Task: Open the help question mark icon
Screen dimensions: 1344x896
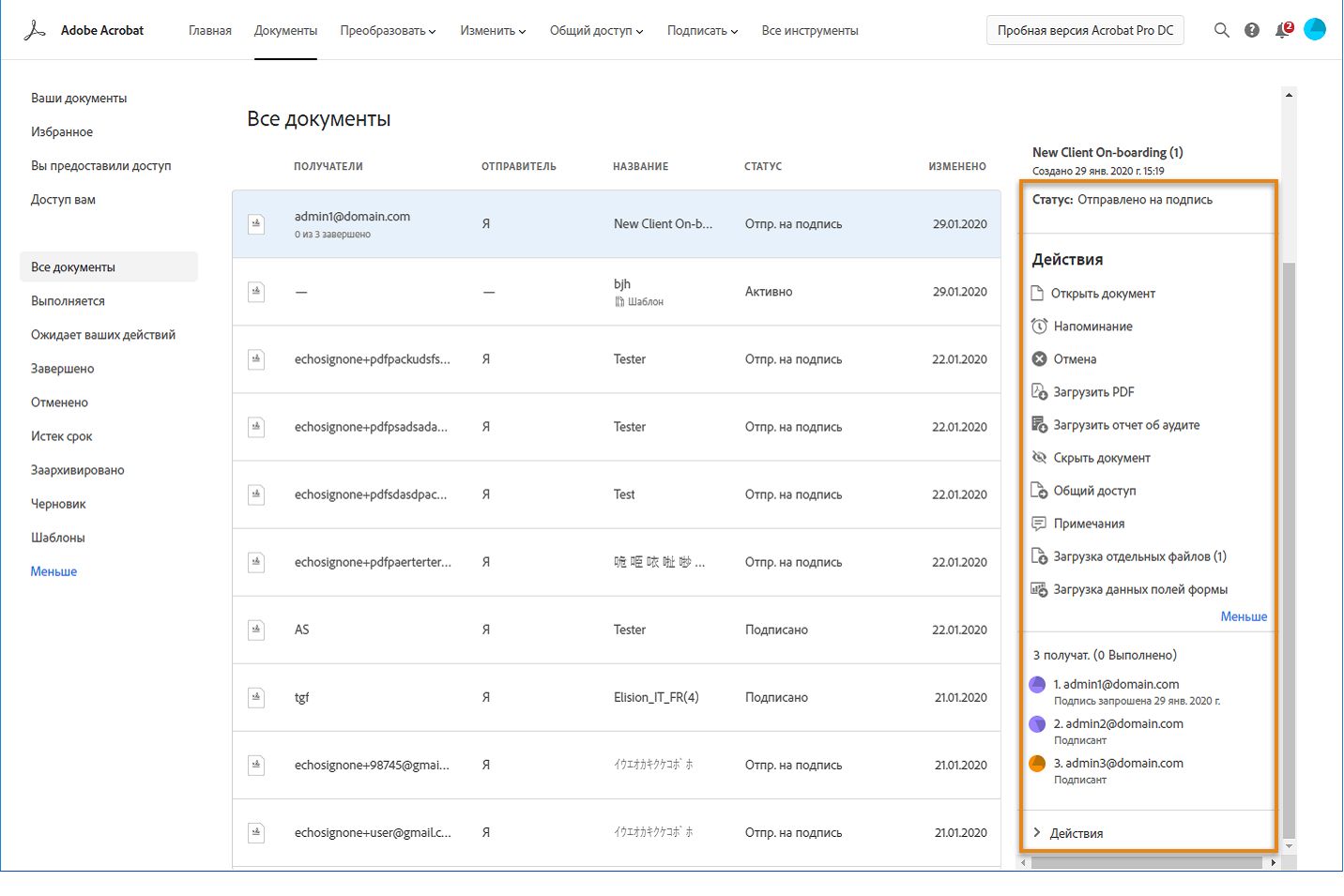Action: coord(1252,30)
